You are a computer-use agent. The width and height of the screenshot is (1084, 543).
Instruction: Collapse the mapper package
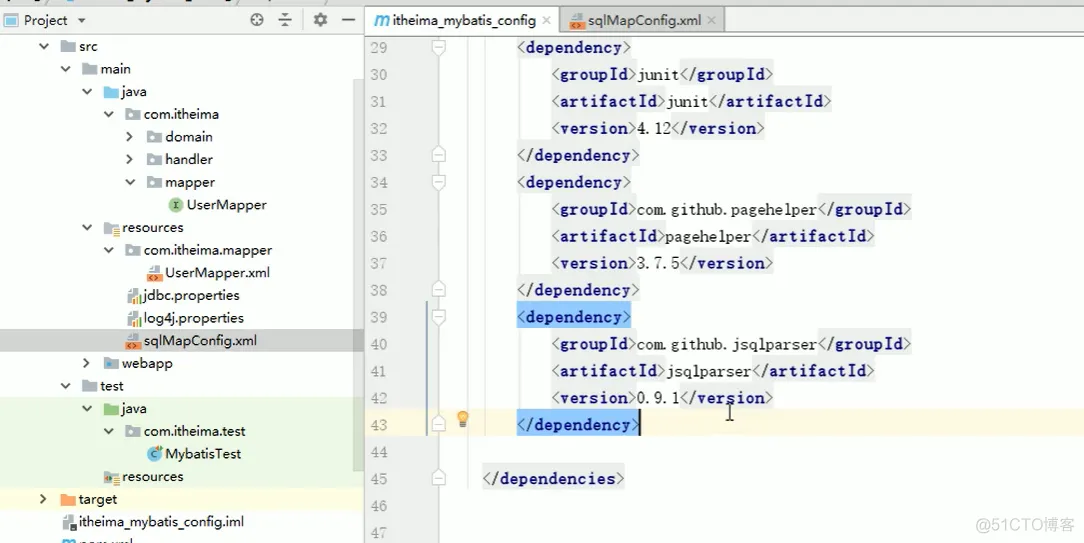130,183
